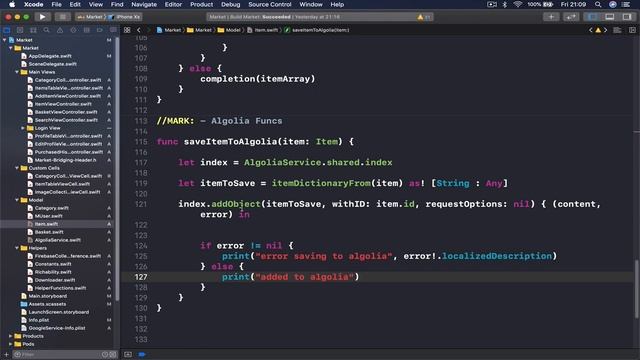Open Basket.swift file

(x=49, y=232)
